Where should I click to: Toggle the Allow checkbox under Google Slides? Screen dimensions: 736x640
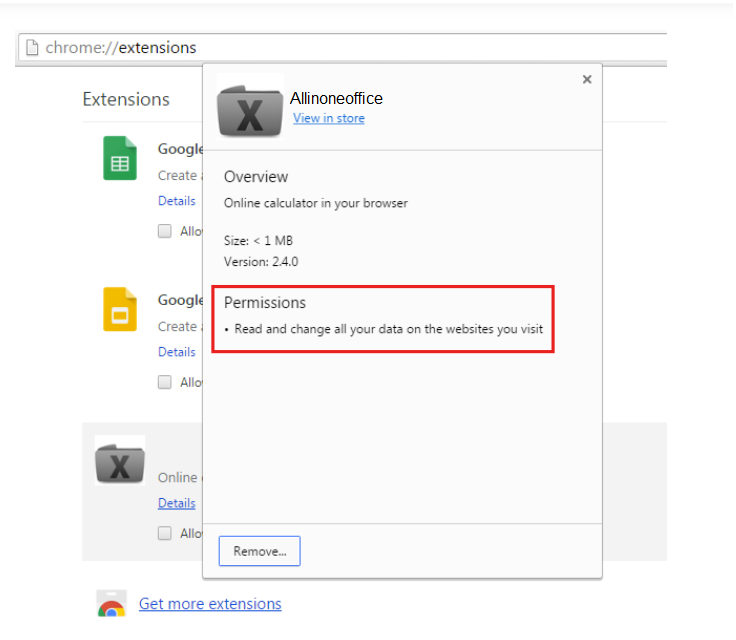[165, 382]
